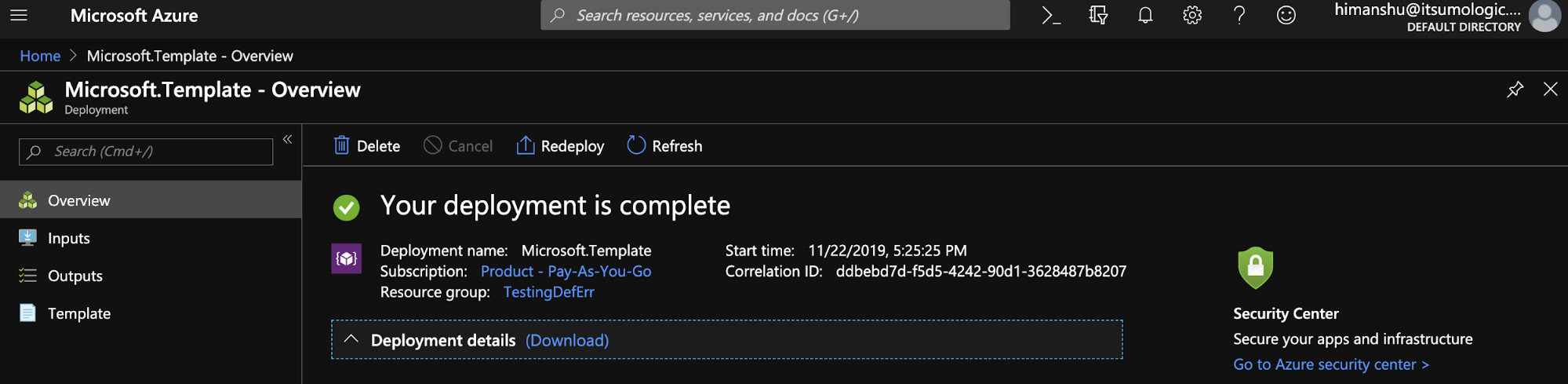Collapse the Deployment details section
This screenshot has height=384, width=1568.
click(351, 340)
